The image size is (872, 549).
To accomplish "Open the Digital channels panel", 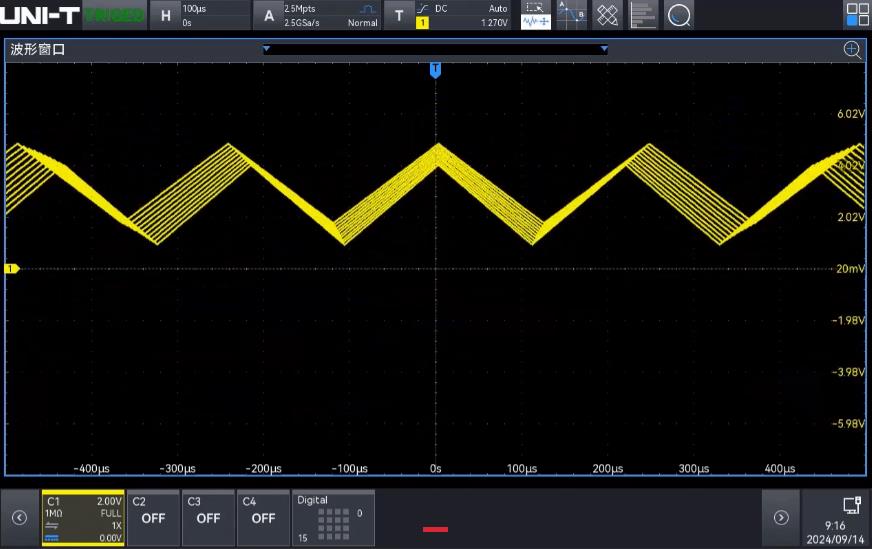I will pyautogui.click(x=333, y=518).
